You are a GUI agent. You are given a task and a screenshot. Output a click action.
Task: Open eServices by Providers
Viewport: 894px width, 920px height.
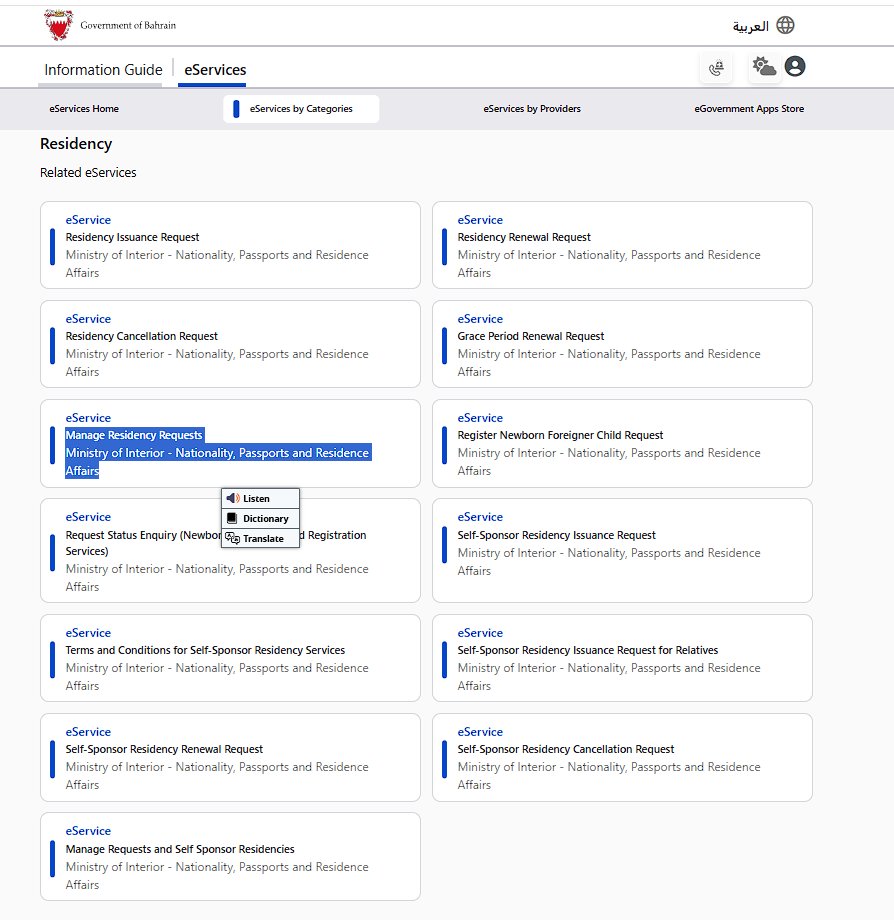click(532, 108)
